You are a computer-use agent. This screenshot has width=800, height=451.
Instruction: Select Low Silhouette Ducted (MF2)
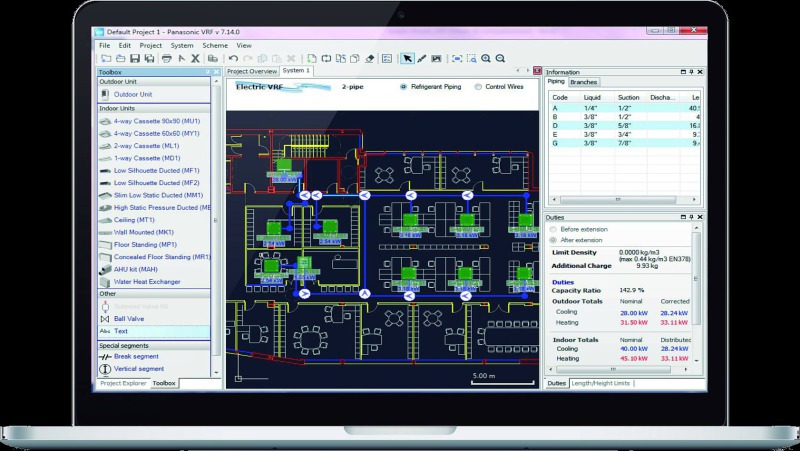[156, 183]
